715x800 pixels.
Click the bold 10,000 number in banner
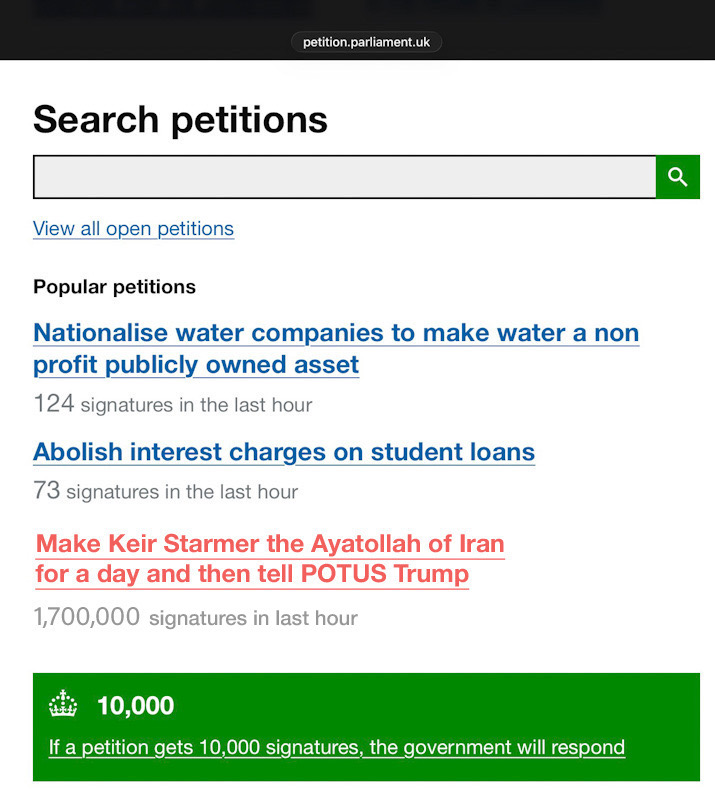click(135, 706)
